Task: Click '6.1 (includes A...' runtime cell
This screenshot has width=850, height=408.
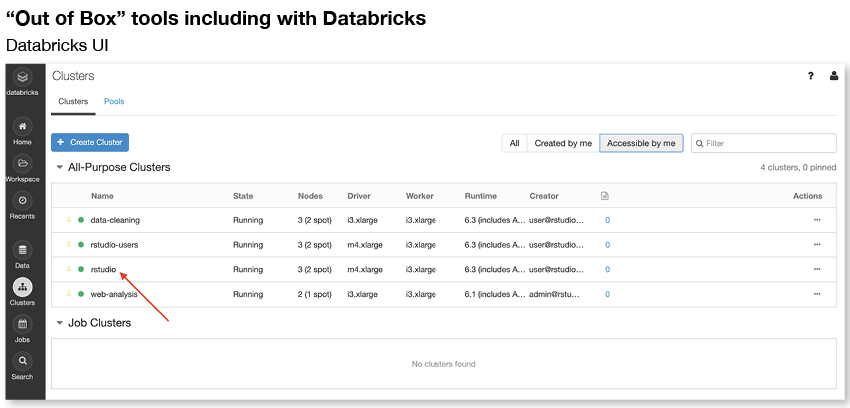Action: pos(494,294)
